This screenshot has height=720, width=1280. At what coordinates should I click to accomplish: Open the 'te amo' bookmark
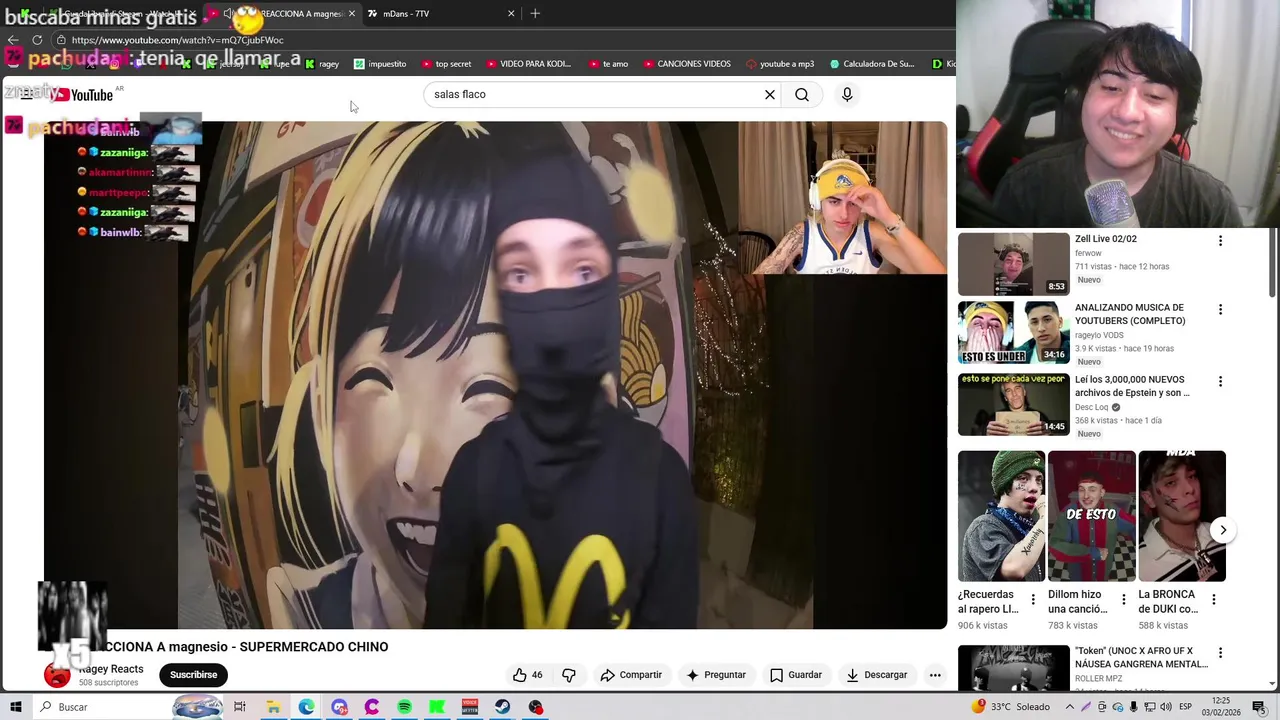[608, 64]
